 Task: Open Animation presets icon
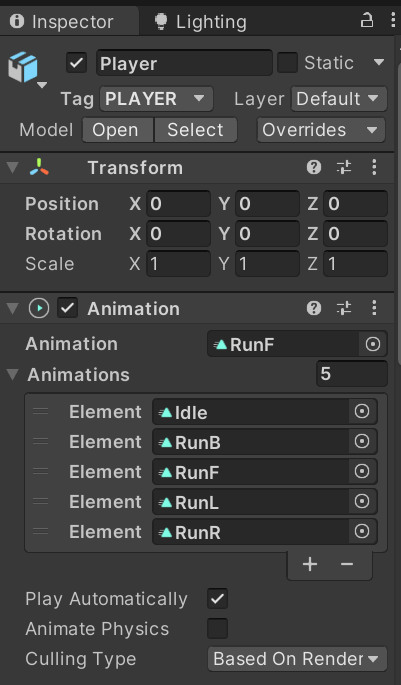(344, 308)
